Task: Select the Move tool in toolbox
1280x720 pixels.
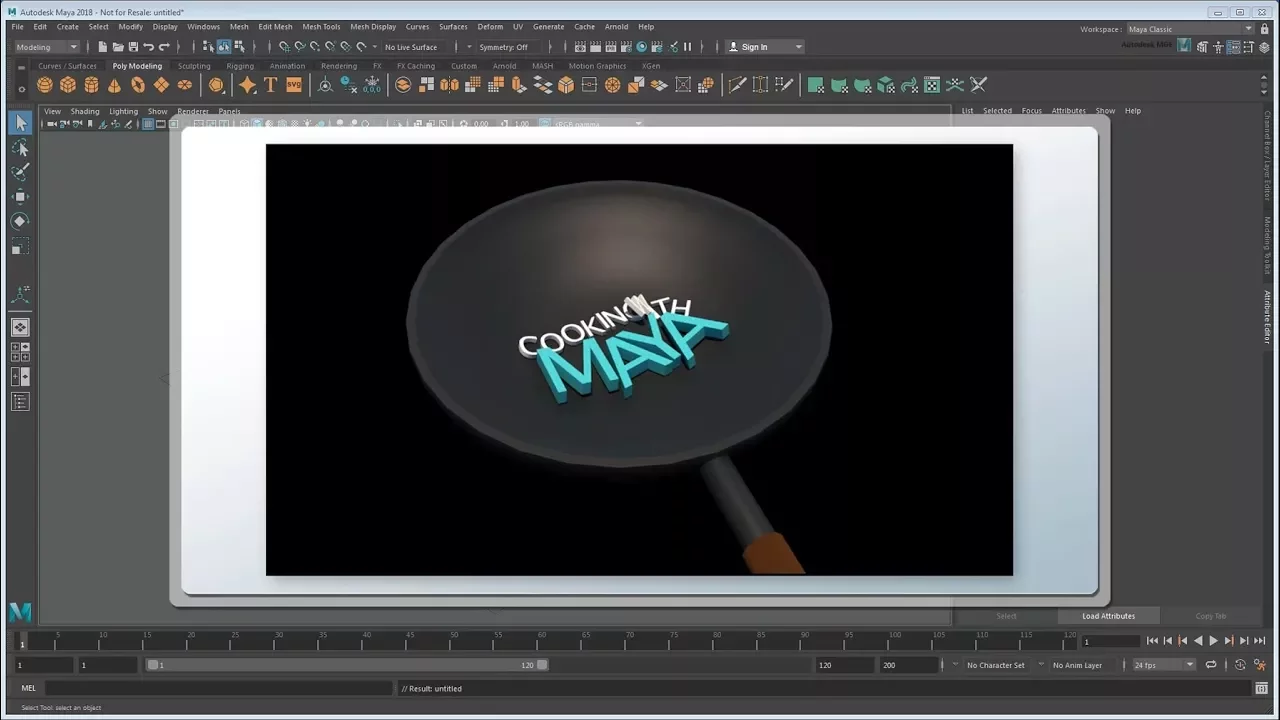Action: 21,197
